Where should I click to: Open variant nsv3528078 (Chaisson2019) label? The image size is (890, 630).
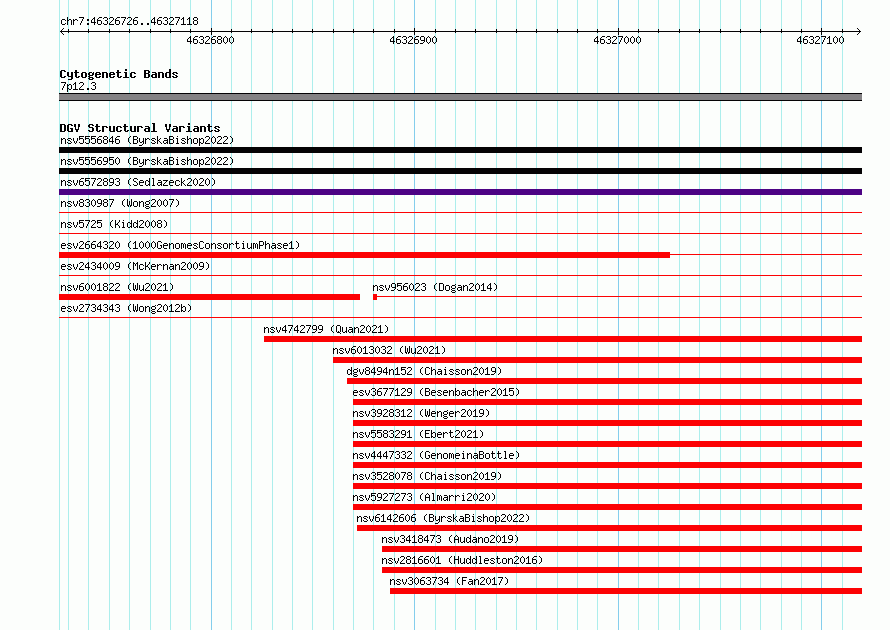tap(427, 476)
